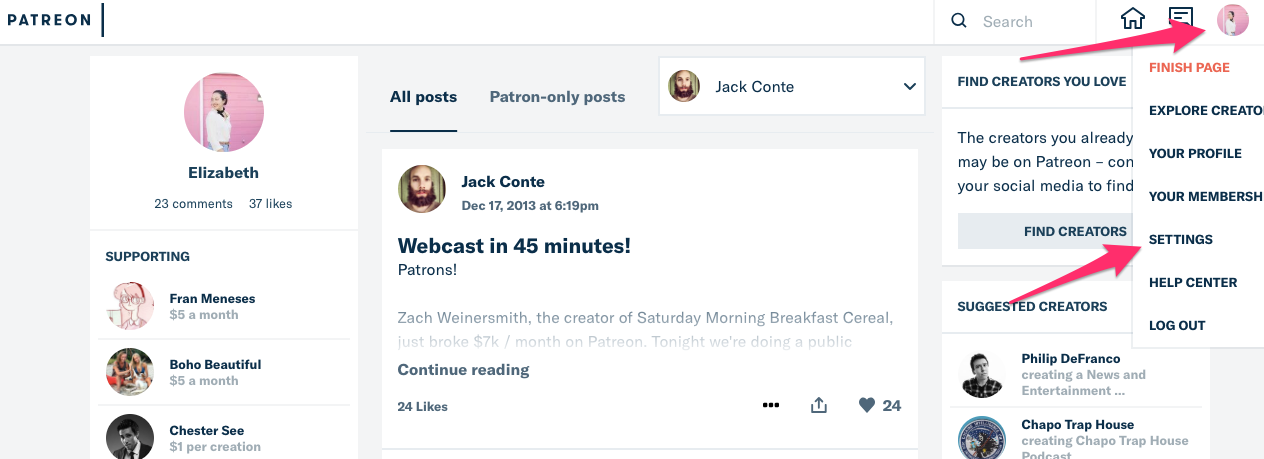Click the home icon in header
The width and height of the screenshot is (1264, 459).
(1132, 20)
